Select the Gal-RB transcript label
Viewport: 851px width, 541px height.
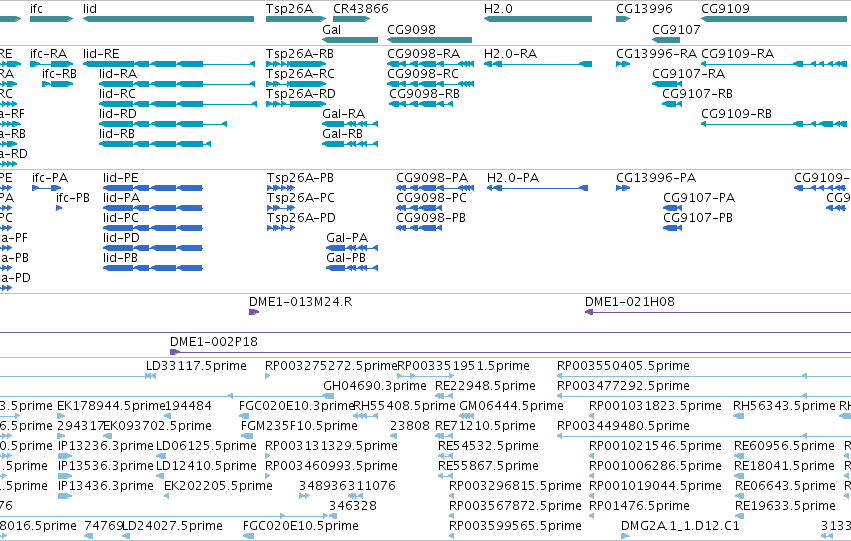pos(342,134)
